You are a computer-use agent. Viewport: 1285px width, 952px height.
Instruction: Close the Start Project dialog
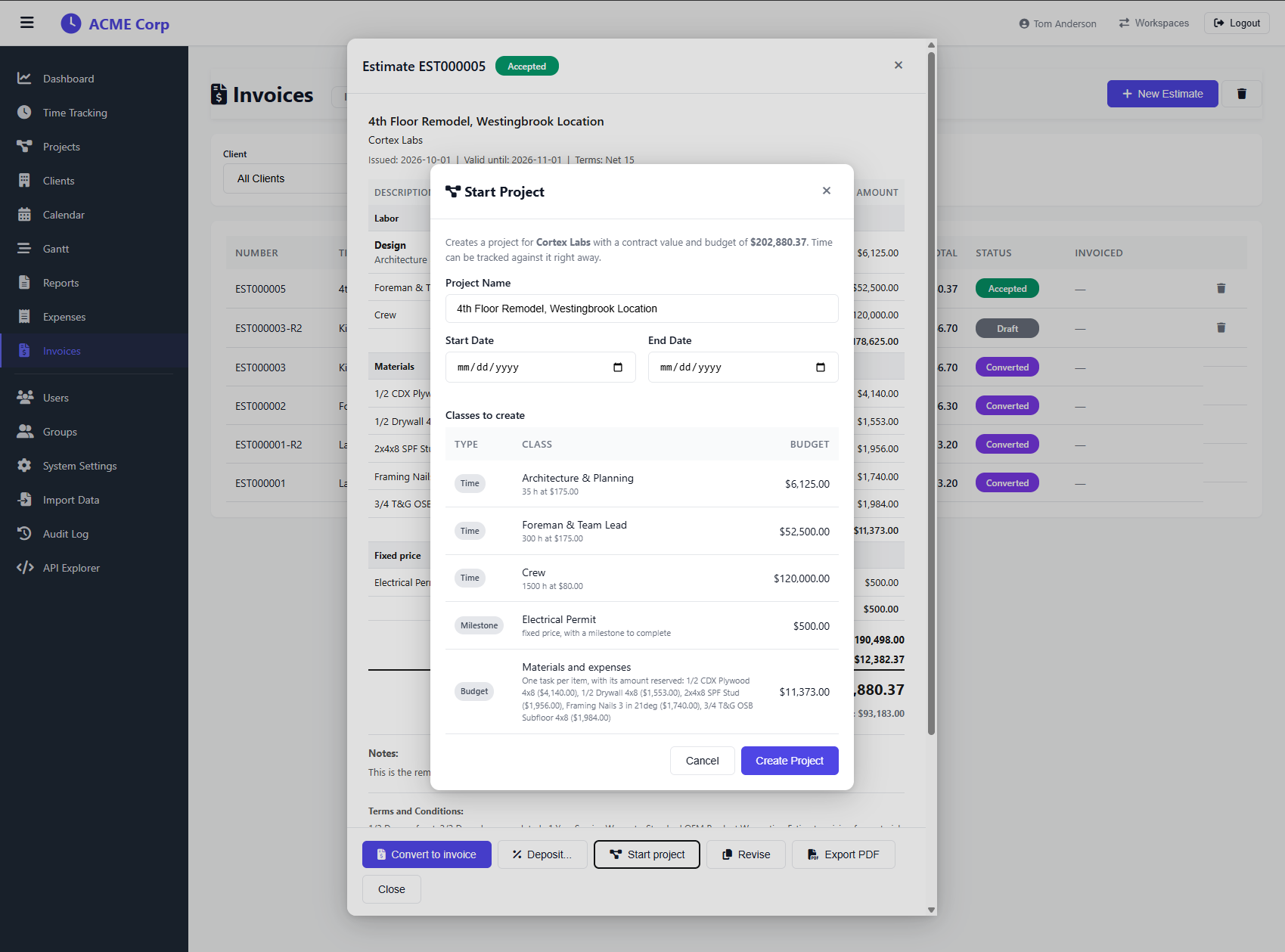[x=827, y=191]
